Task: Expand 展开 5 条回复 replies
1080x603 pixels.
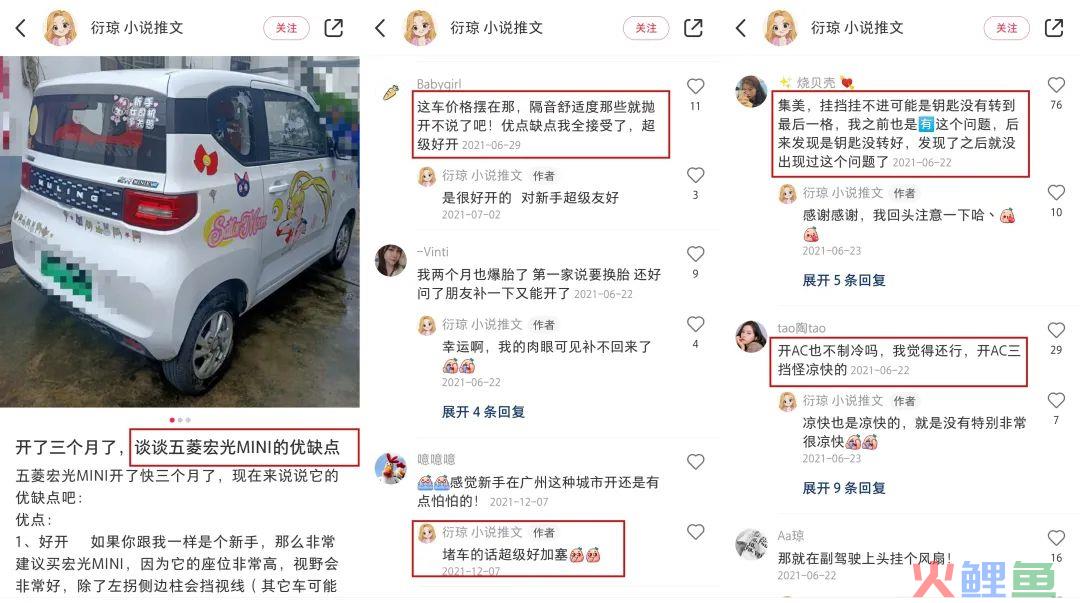Action: point(844,280)
